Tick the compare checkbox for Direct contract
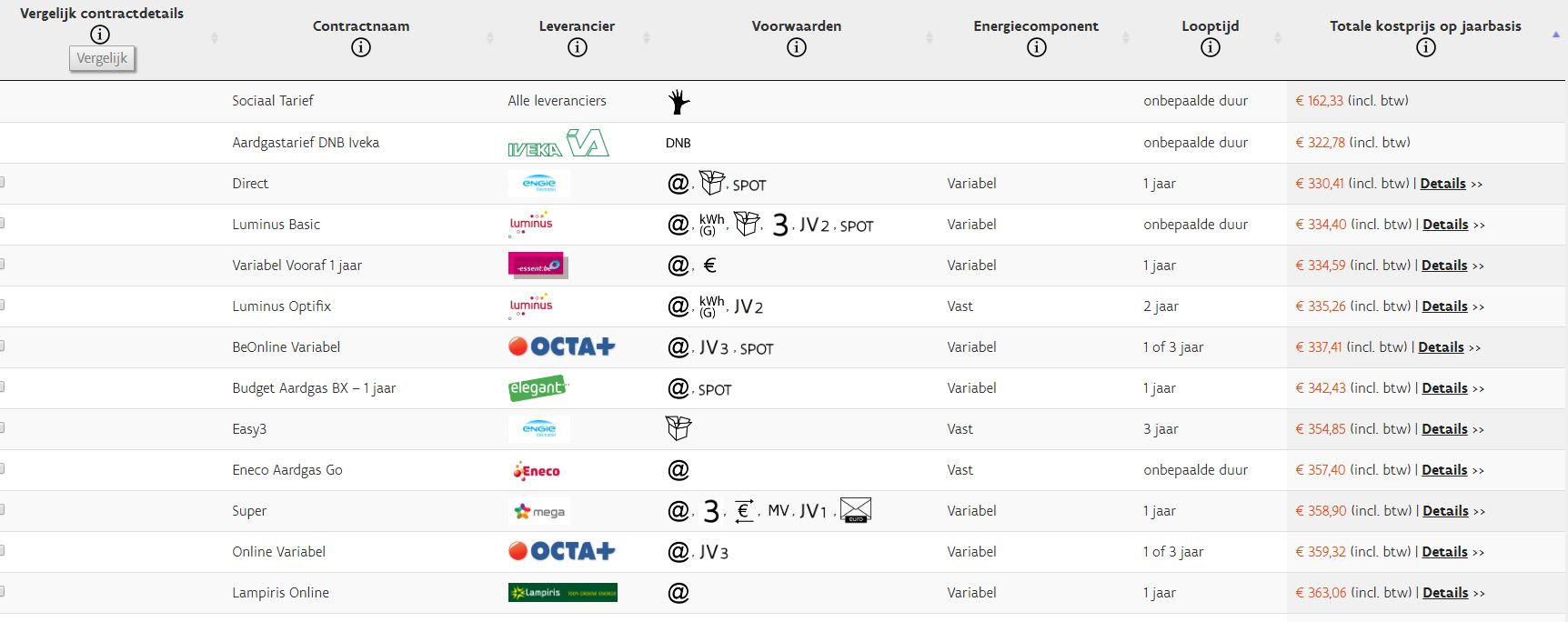Viewport: 1568px width, 622px height. (x=2, y=183)
